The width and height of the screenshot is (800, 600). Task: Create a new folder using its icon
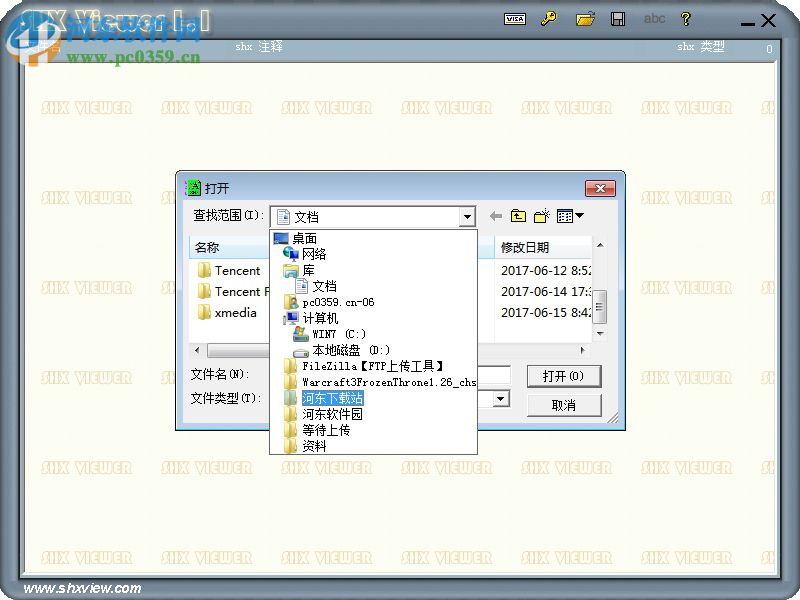(x=543, y=215)
